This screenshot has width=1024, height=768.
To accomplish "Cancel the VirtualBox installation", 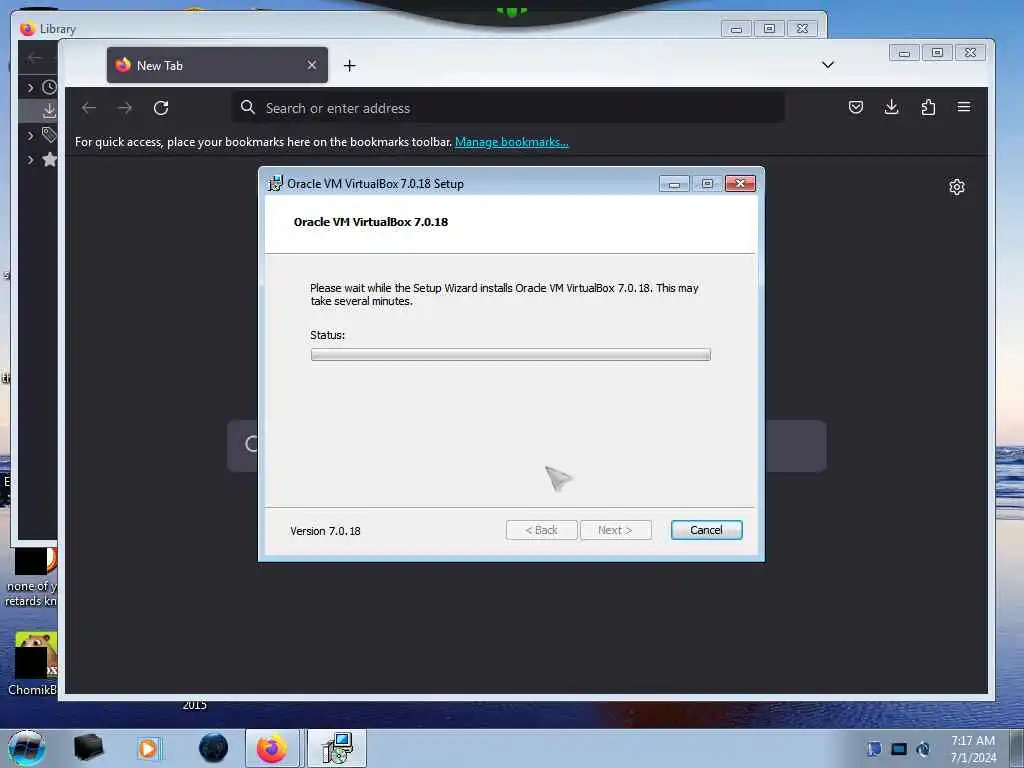I will (x=706, y=530).
